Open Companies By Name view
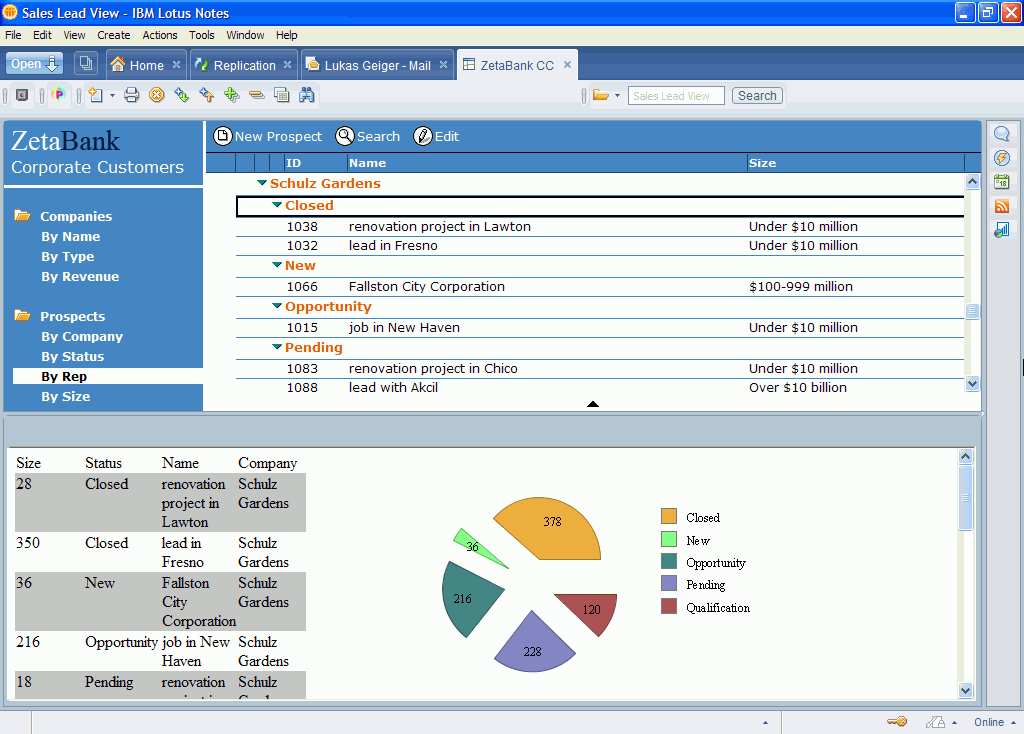This screenshot has width=1024, height=734. pyautogui.click(x=71, y=236)
